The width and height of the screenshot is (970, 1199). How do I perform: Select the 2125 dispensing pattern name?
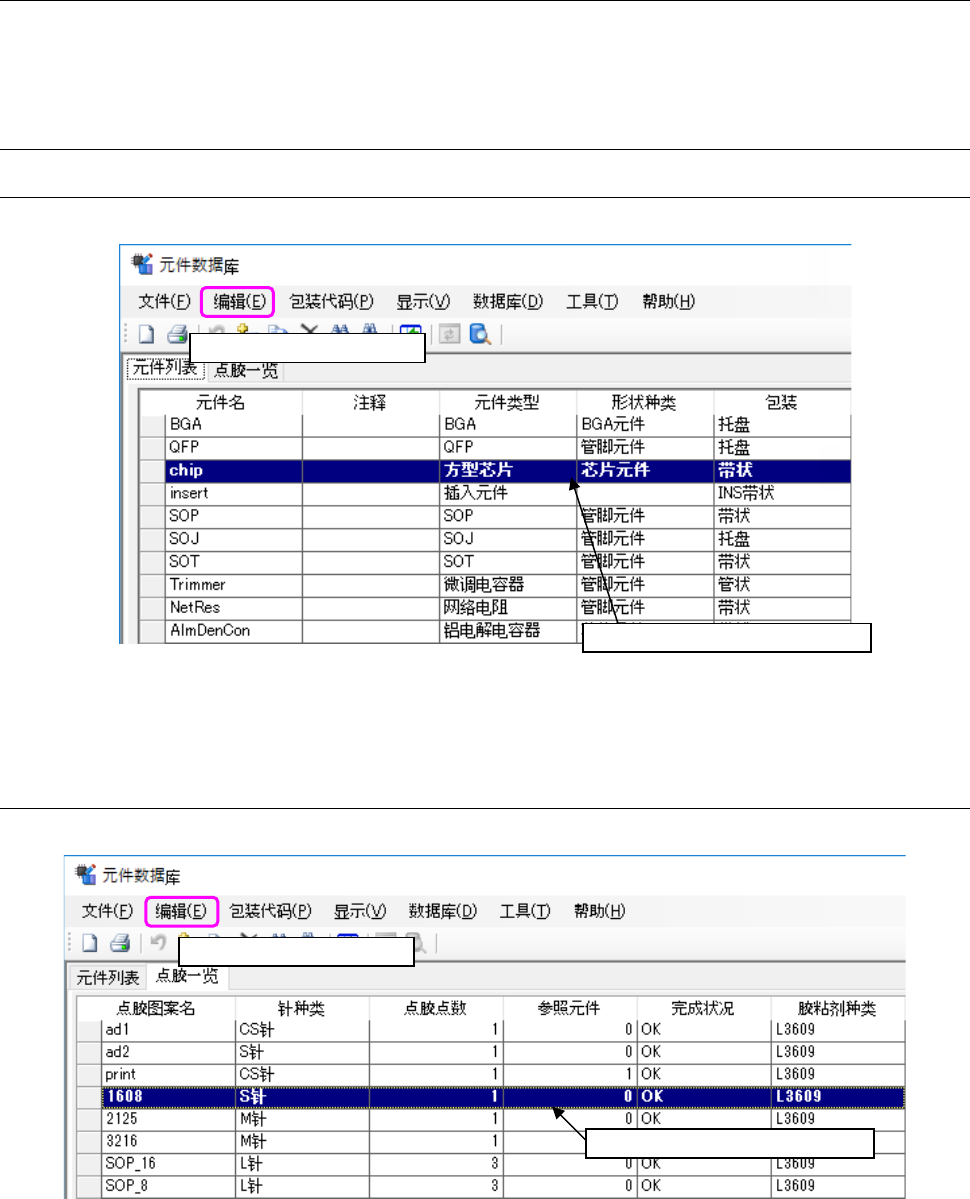click(168, 1119)
